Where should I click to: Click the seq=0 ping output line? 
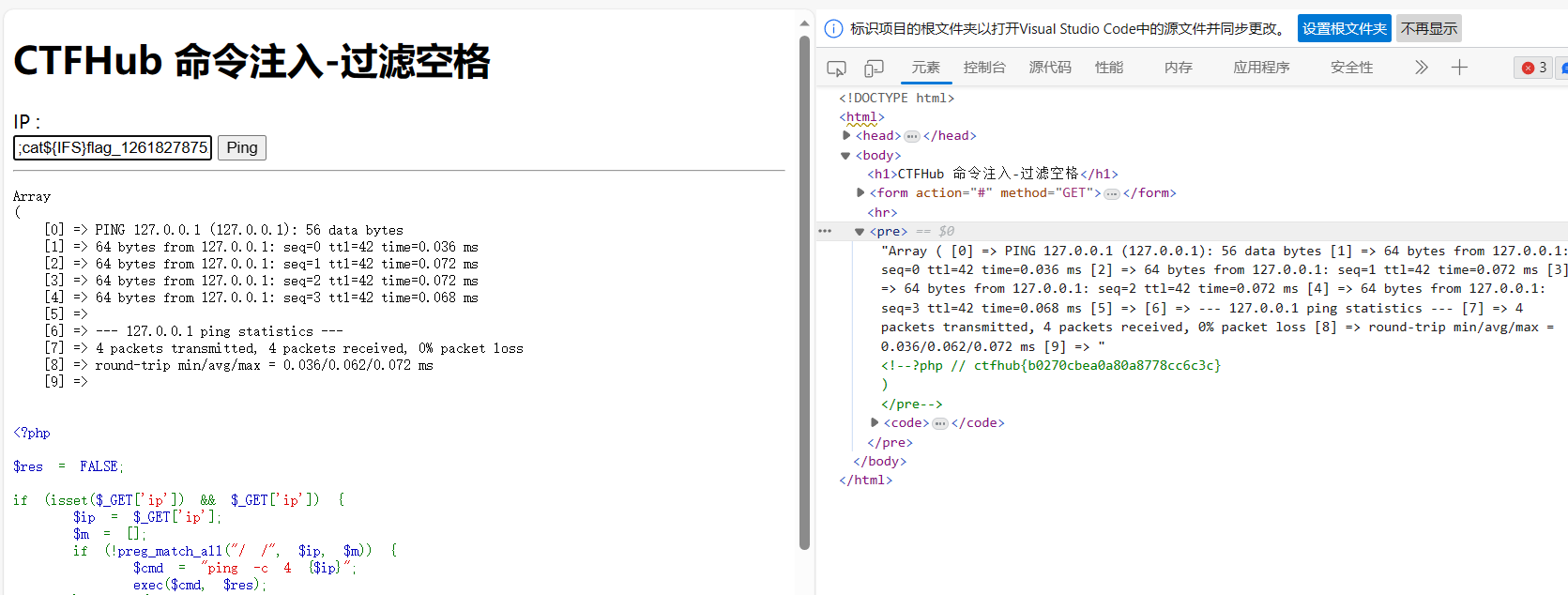[x=261, y=247]
